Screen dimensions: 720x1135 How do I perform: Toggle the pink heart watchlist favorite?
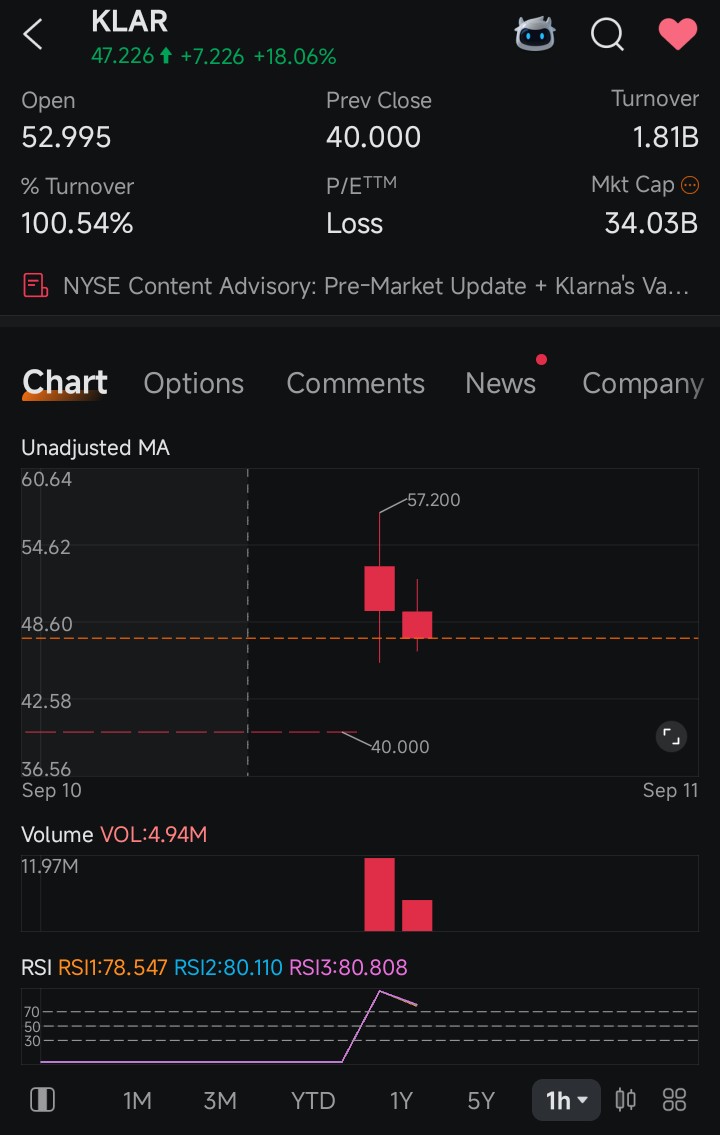[x=678, y=34]
